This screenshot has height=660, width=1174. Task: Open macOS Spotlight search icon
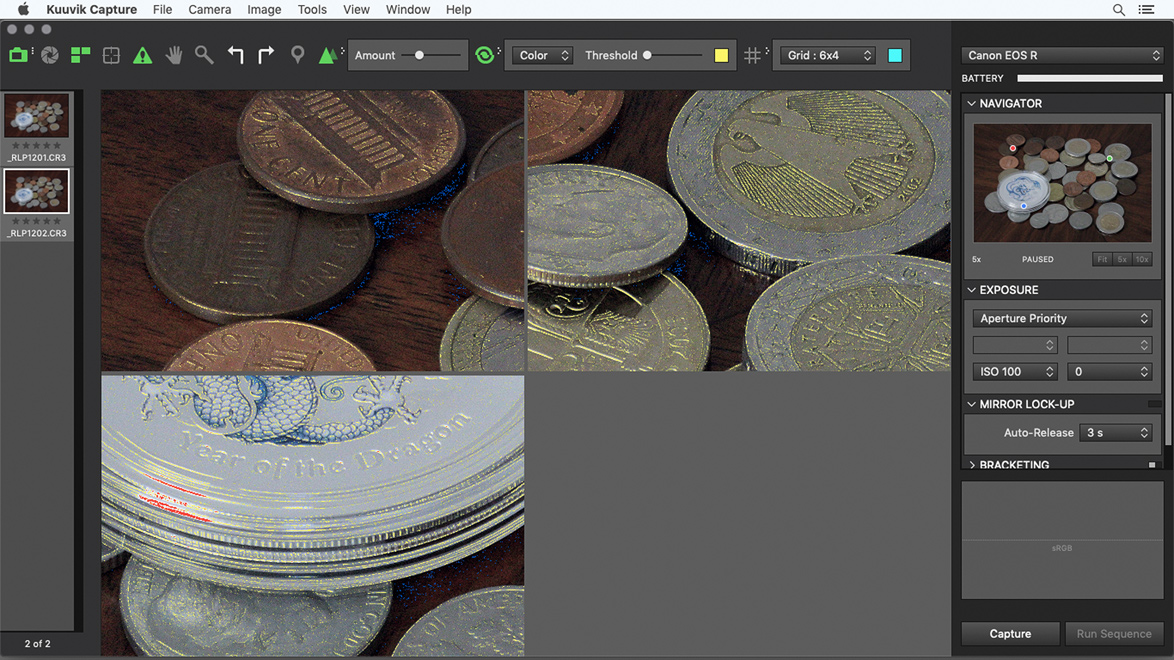pos(1119,10)
